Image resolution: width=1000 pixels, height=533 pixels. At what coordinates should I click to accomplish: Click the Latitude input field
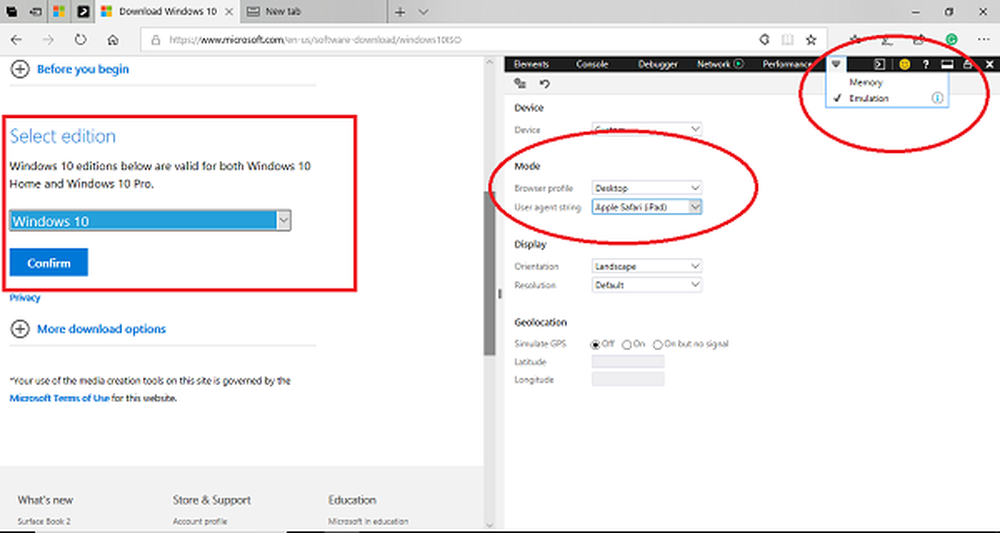628,361
